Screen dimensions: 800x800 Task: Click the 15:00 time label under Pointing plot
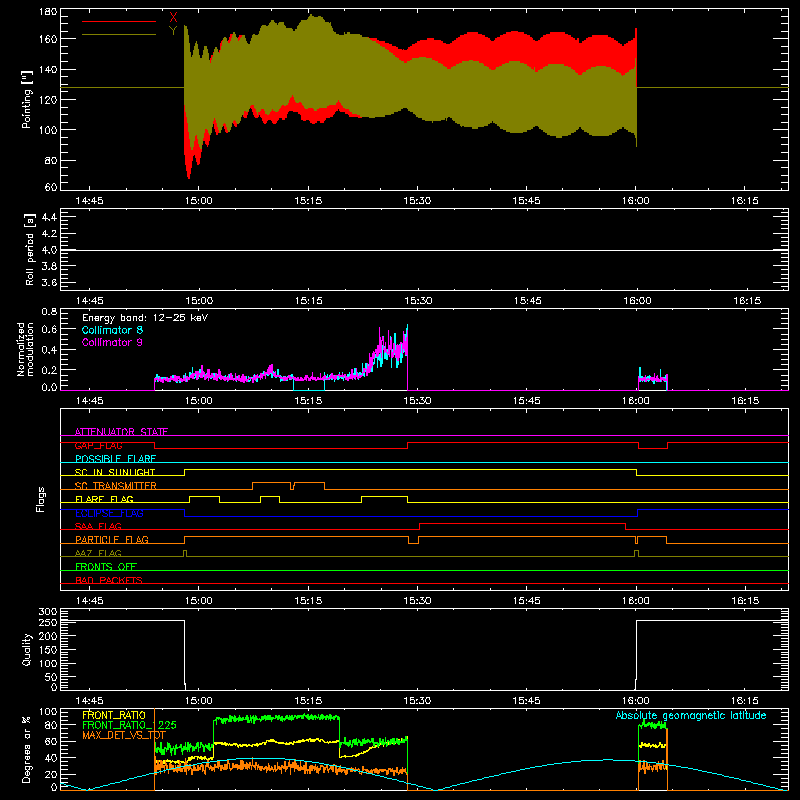tap(198, 201)
